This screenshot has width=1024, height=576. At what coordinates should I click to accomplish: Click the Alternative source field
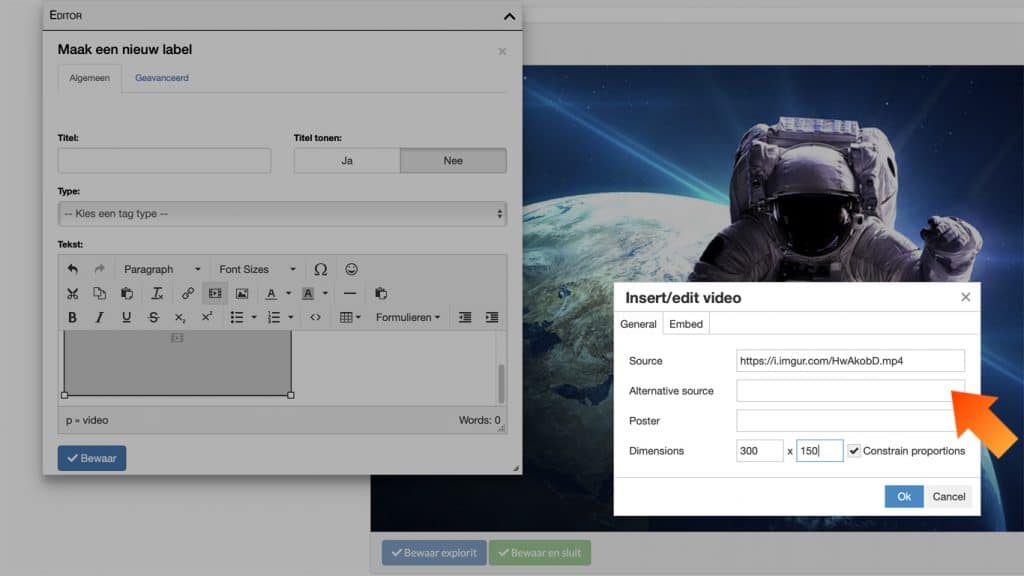coord(850,391)
